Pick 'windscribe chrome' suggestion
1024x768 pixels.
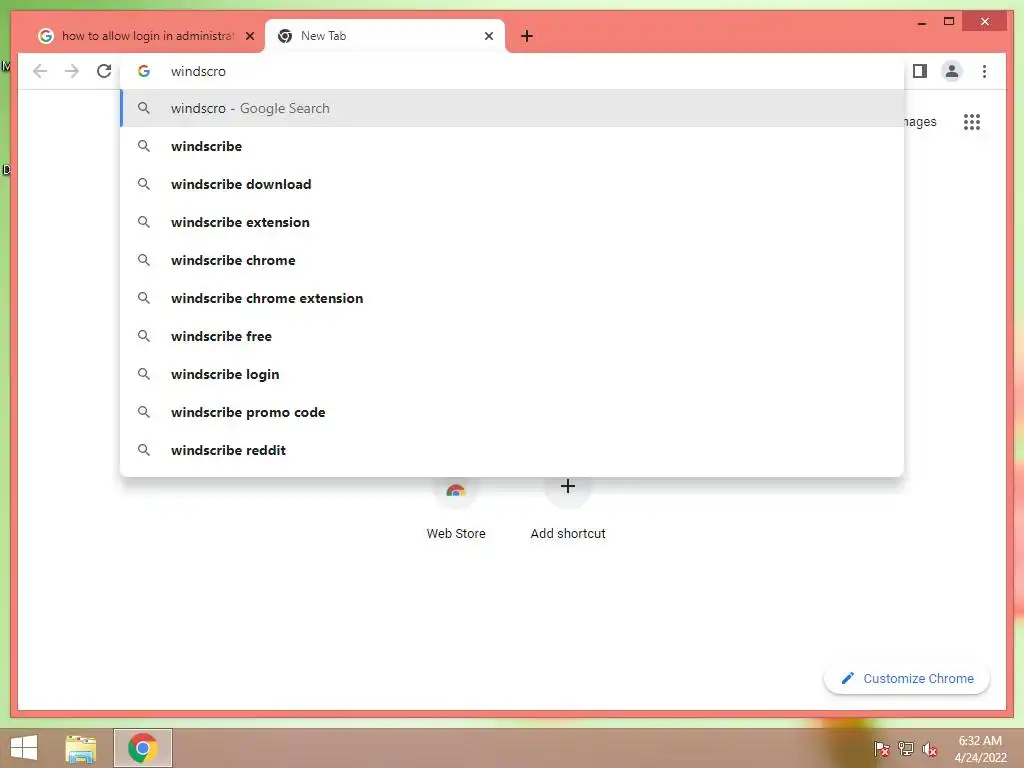click(x=512, y=260)
